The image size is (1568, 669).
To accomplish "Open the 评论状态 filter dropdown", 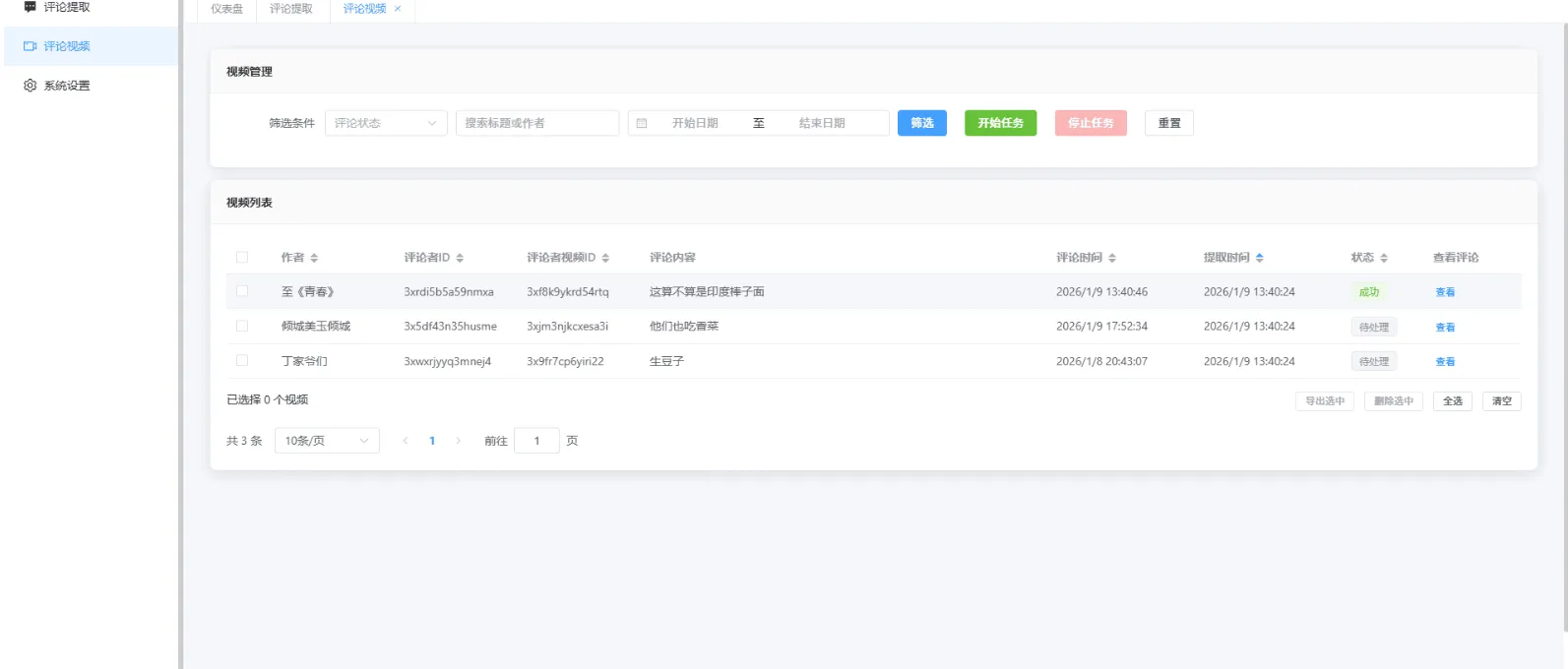I will pyautogui.click(x=386, y=123).
